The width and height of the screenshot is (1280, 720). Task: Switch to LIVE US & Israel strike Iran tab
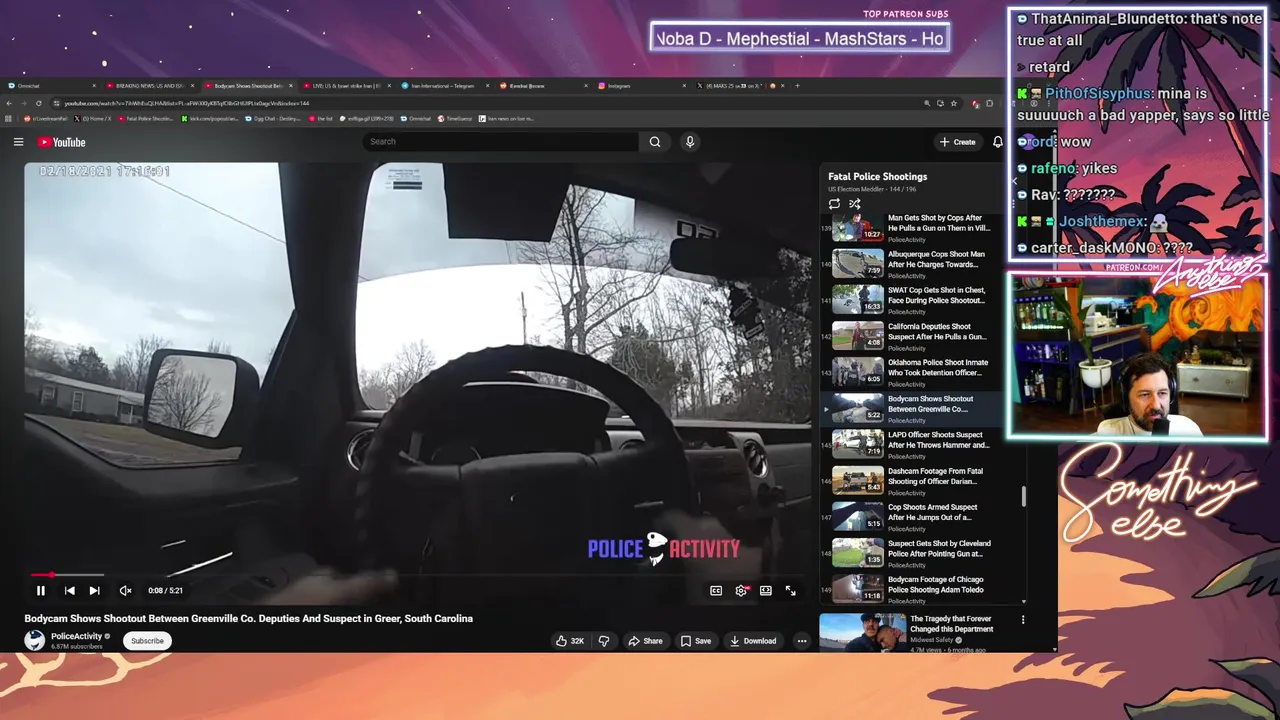pos(346,86)
